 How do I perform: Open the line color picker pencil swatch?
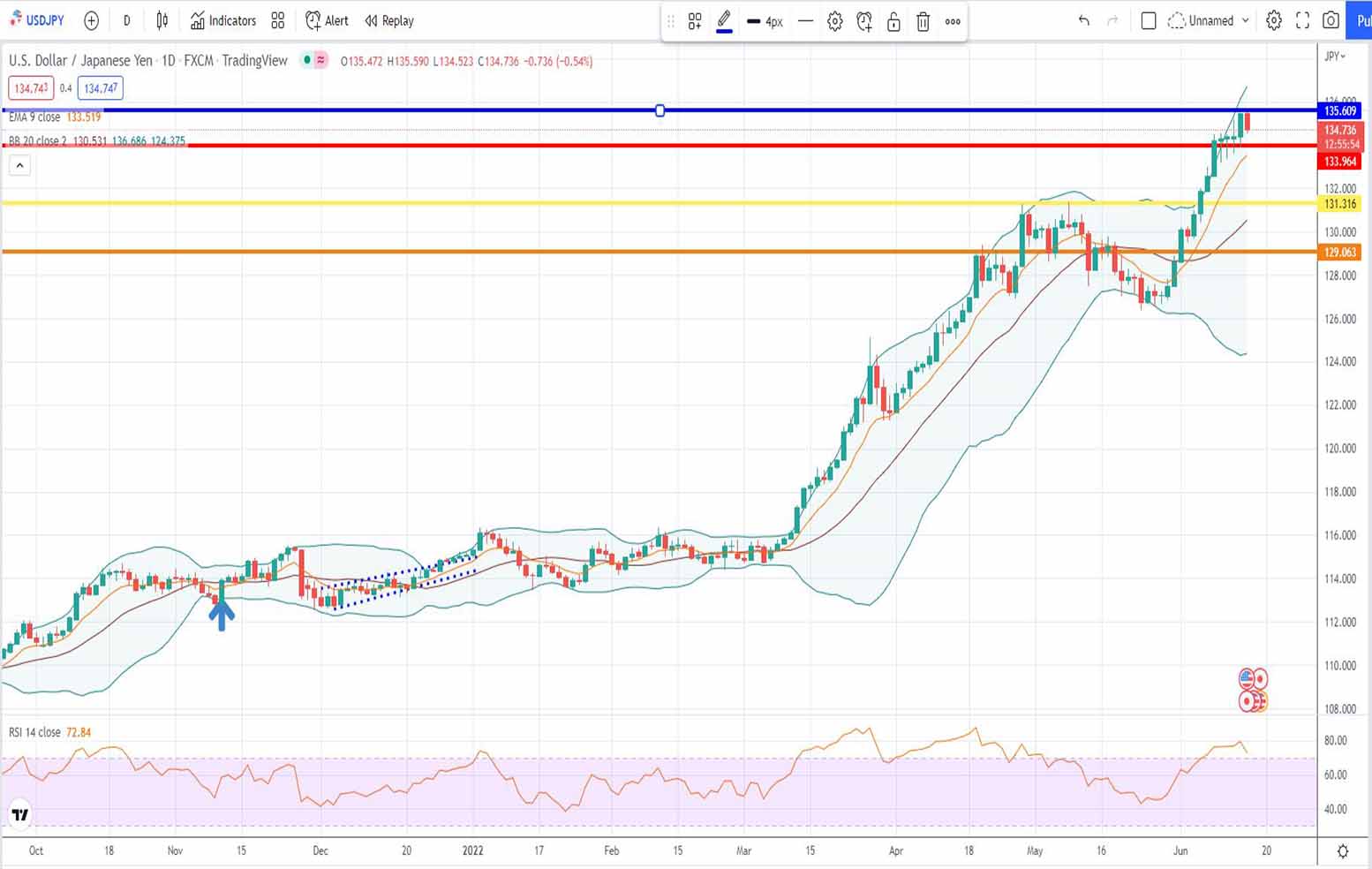724,20
